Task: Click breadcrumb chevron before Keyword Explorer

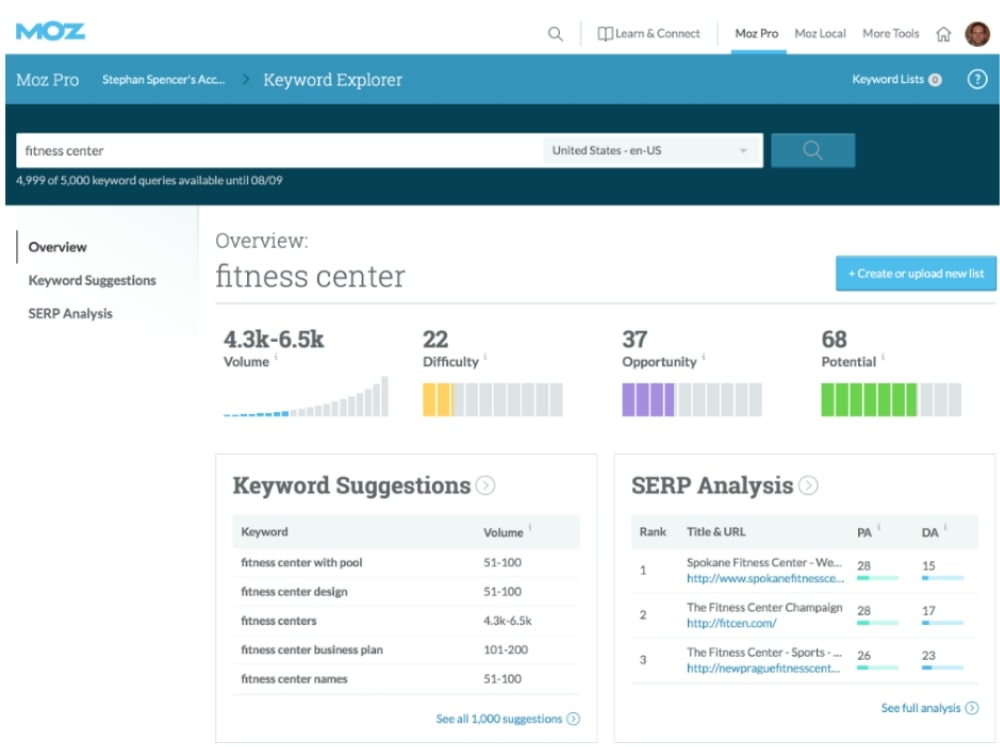Action: pyautogui.click(x=246, y=80)
